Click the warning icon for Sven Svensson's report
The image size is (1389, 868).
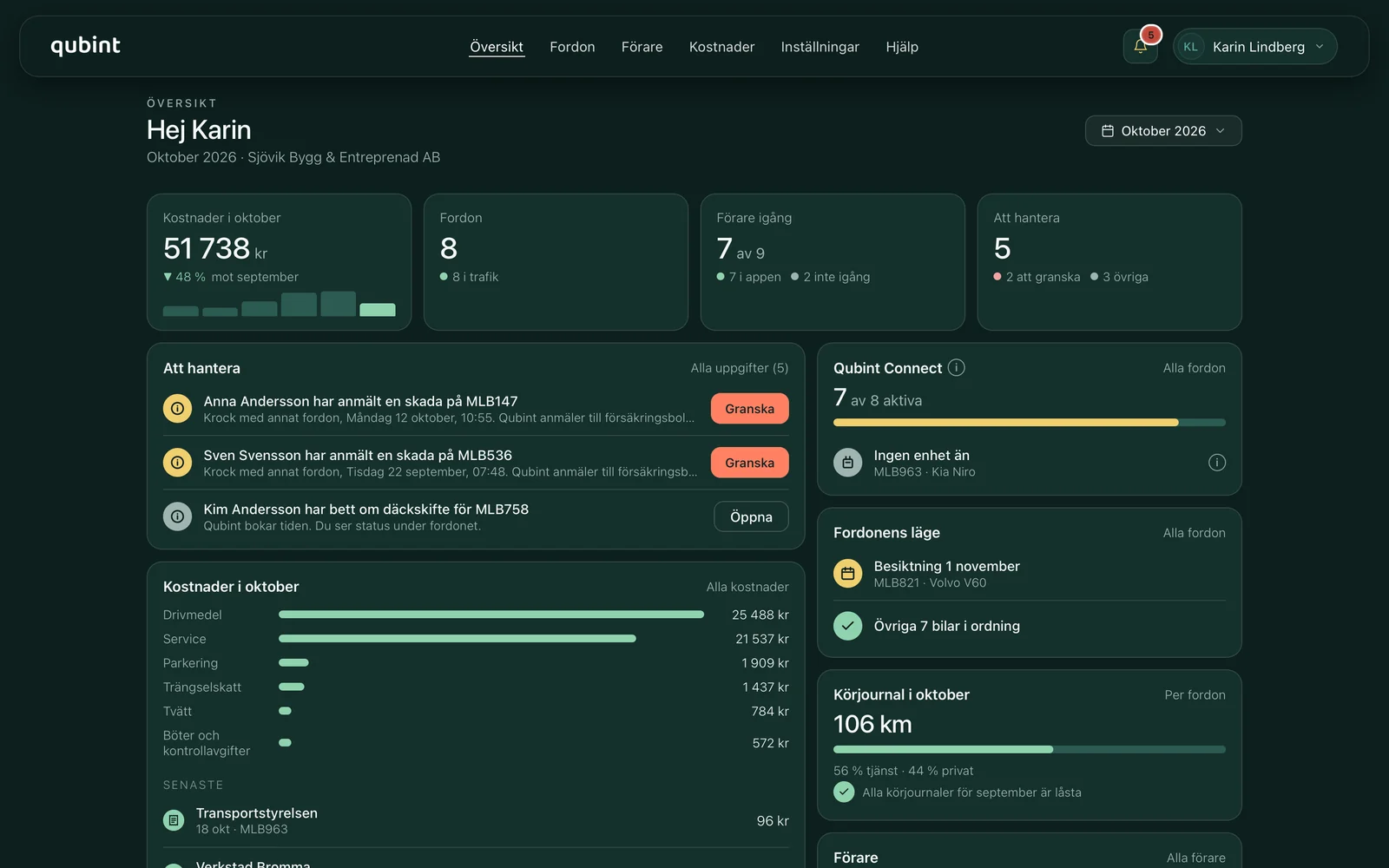coord(177,463)
